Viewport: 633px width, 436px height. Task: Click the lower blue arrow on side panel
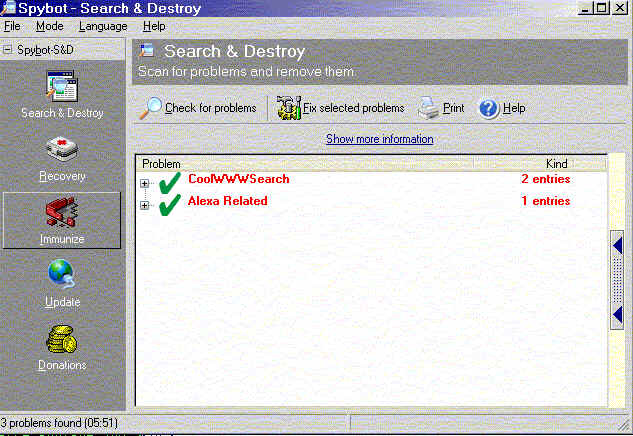point(618,314)
